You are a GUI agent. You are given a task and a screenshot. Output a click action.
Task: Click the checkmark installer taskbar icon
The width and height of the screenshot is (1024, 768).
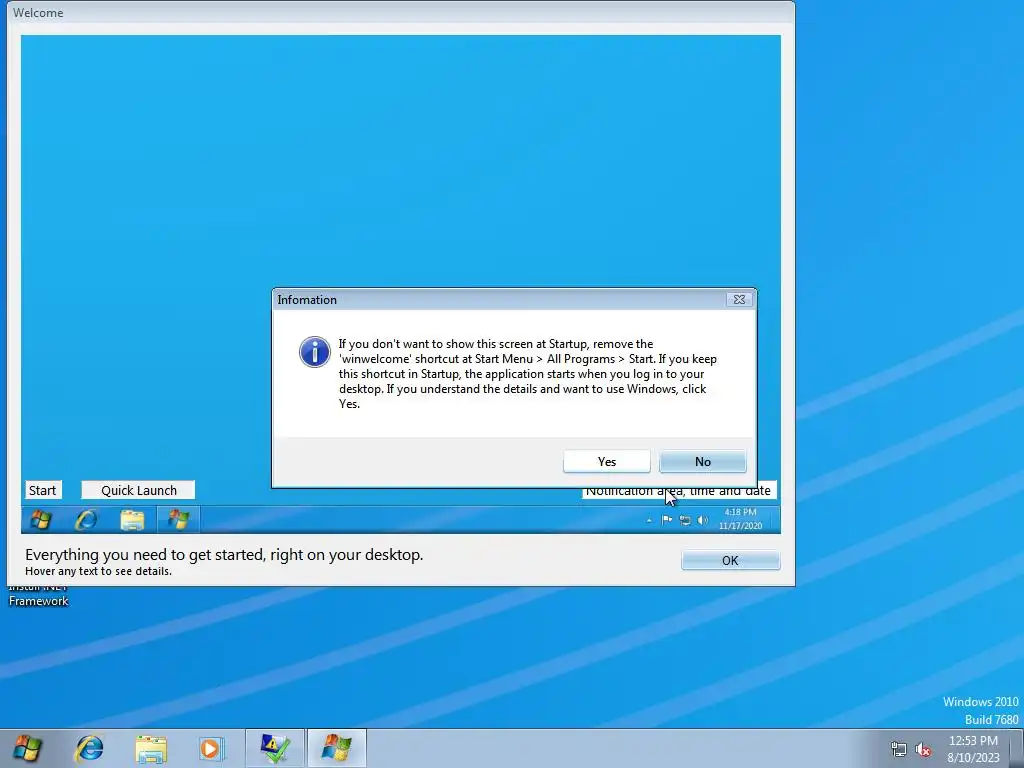pyautogui.click(x=275, y=748)
